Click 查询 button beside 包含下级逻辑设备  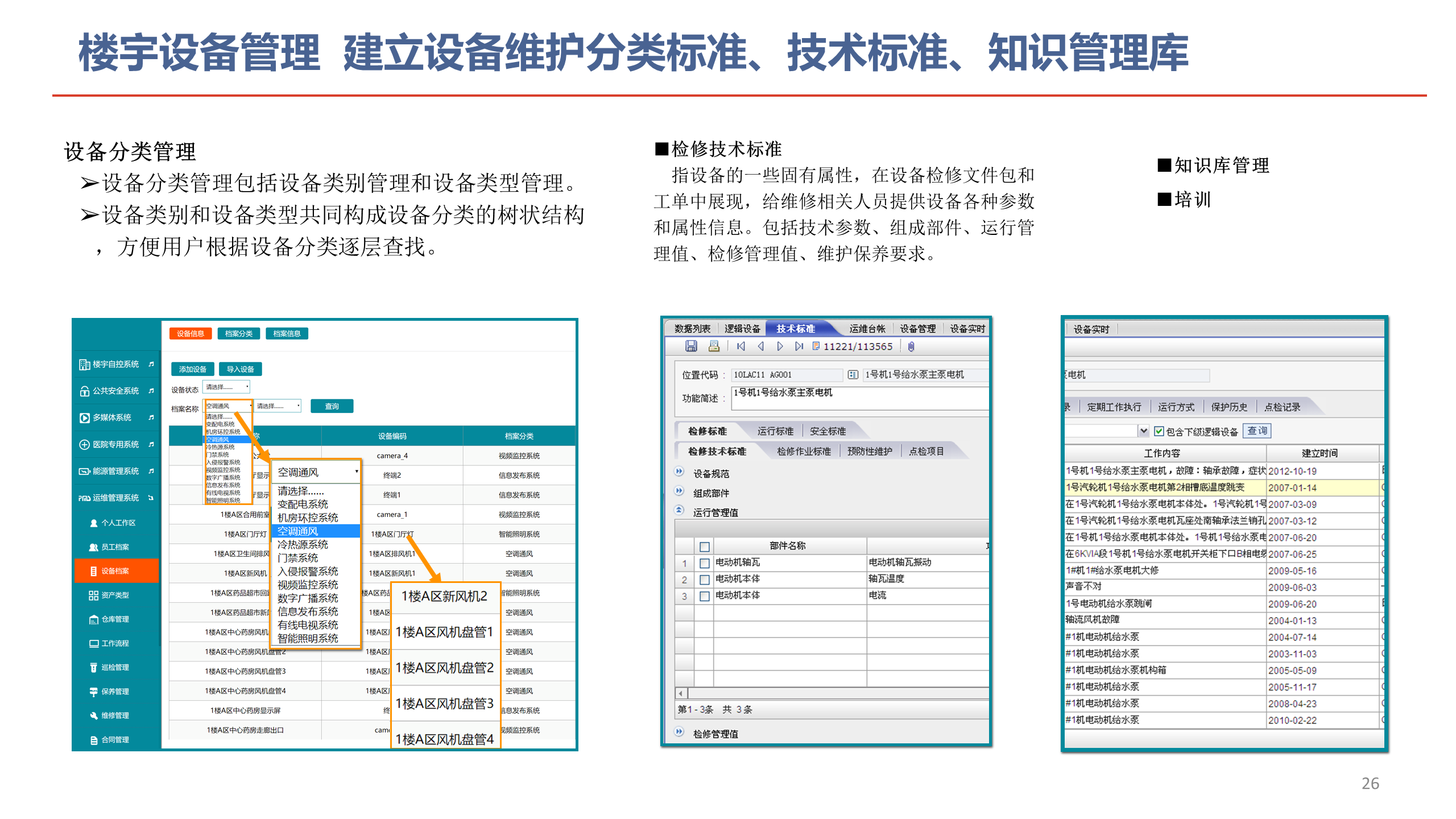pyautogui.click(x=1257, y=431)
